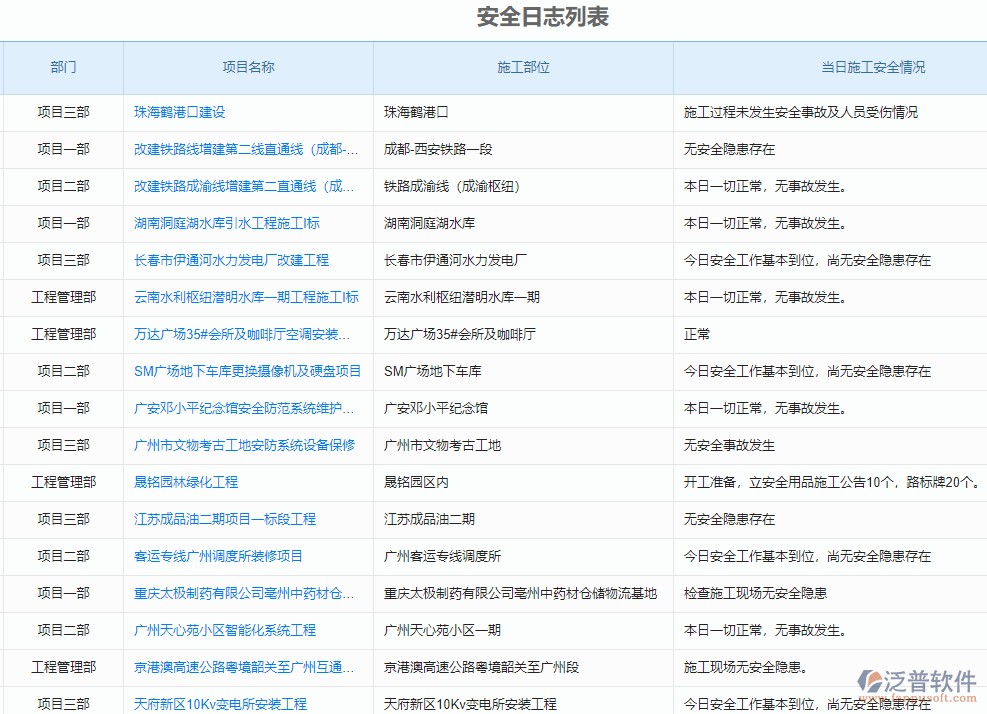Click the 部门 column header
987x714 pixels.
[x=62, y=68]
